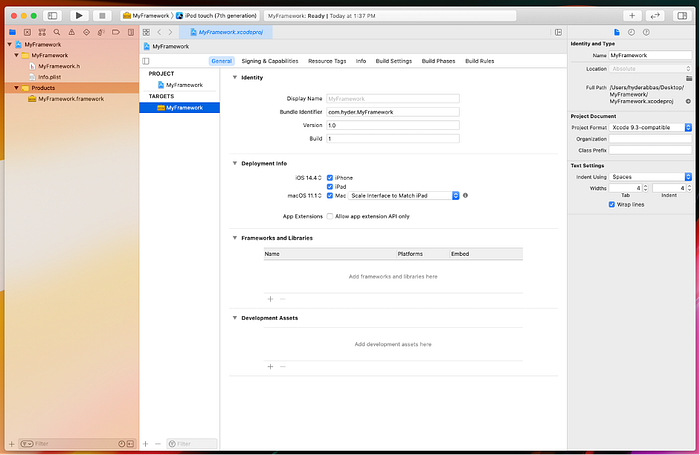Collapse the Frameworks and Libraries section
This screenshot has width=700, height=455.
[x=234, y=238]
